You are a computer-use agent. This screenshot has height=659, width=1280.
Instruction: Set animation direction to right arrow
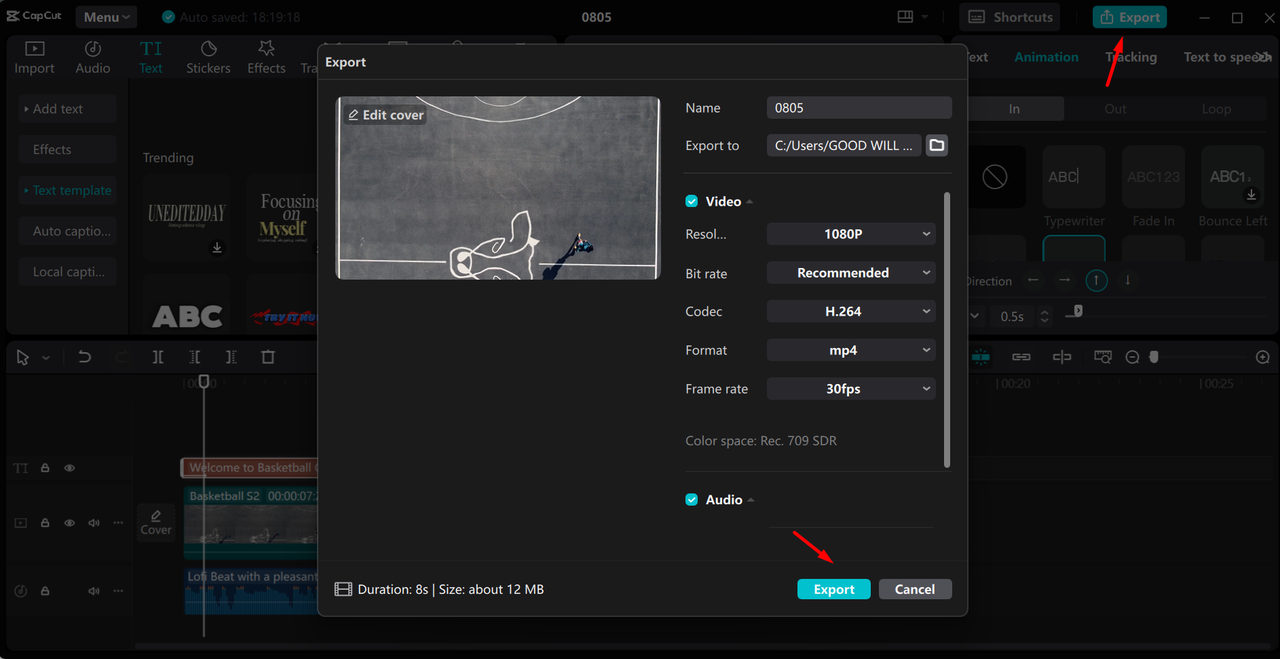[x=1065, y=281]
